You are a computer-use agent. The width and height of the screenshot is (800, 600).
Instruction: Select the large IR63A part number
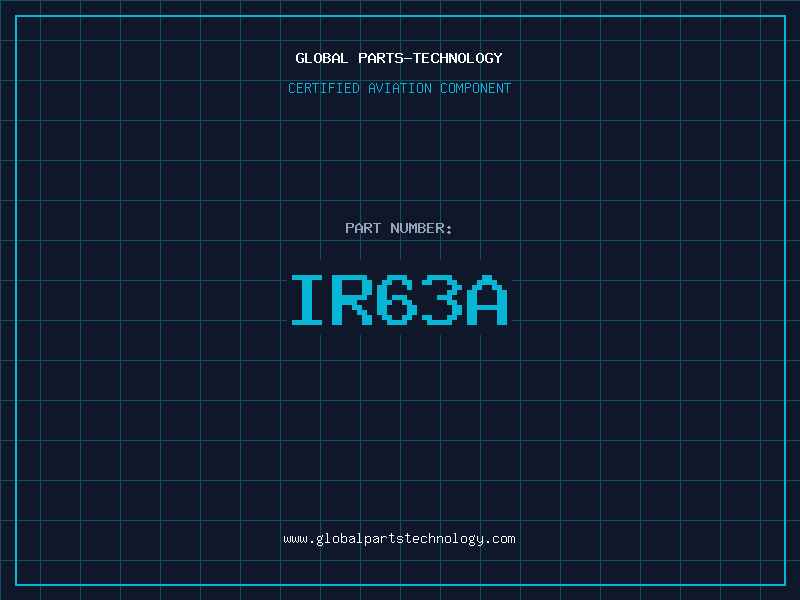(x=399, y=300)
